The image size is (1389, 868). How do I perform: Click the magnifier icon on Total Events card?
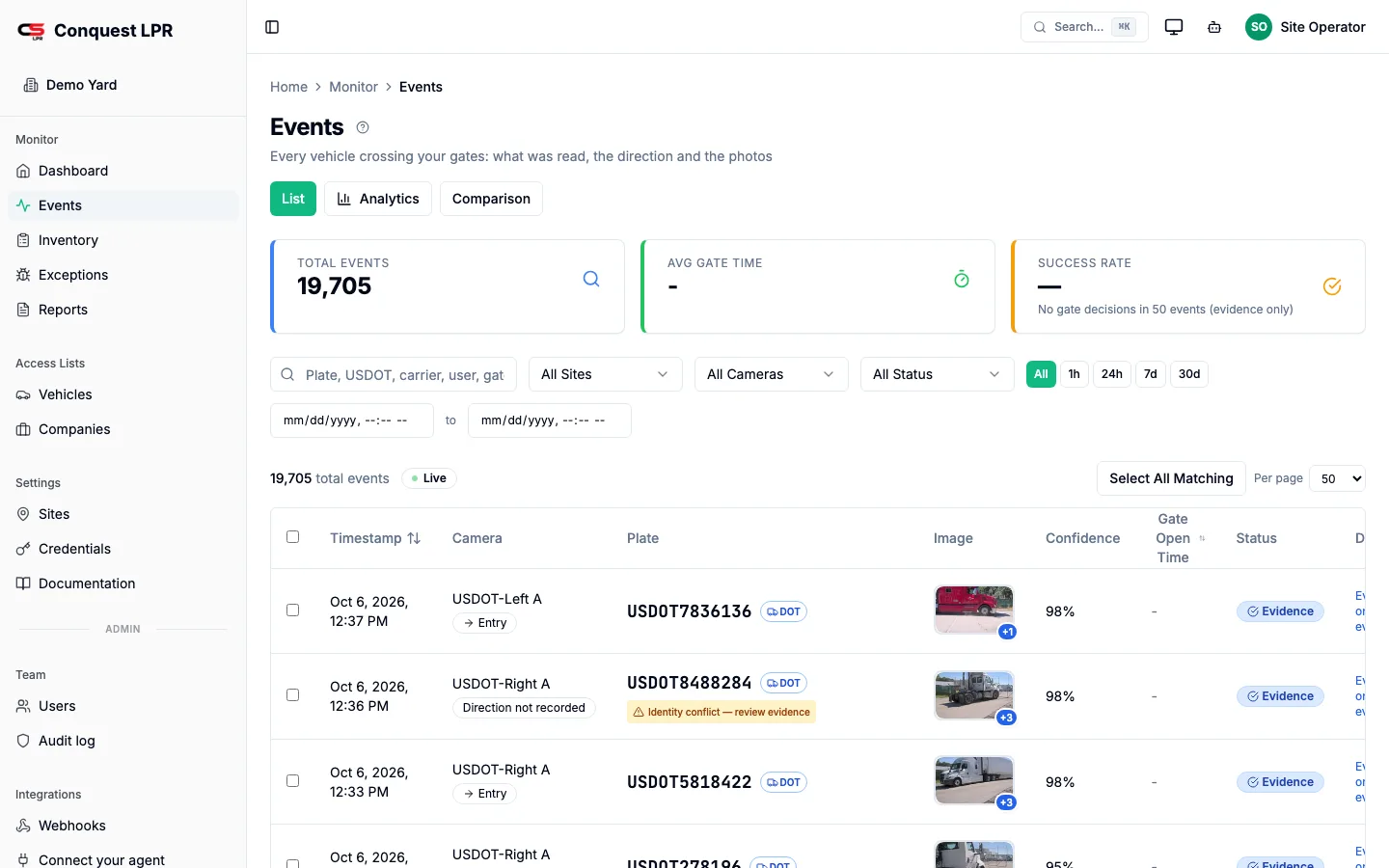(x=591, y=279)
